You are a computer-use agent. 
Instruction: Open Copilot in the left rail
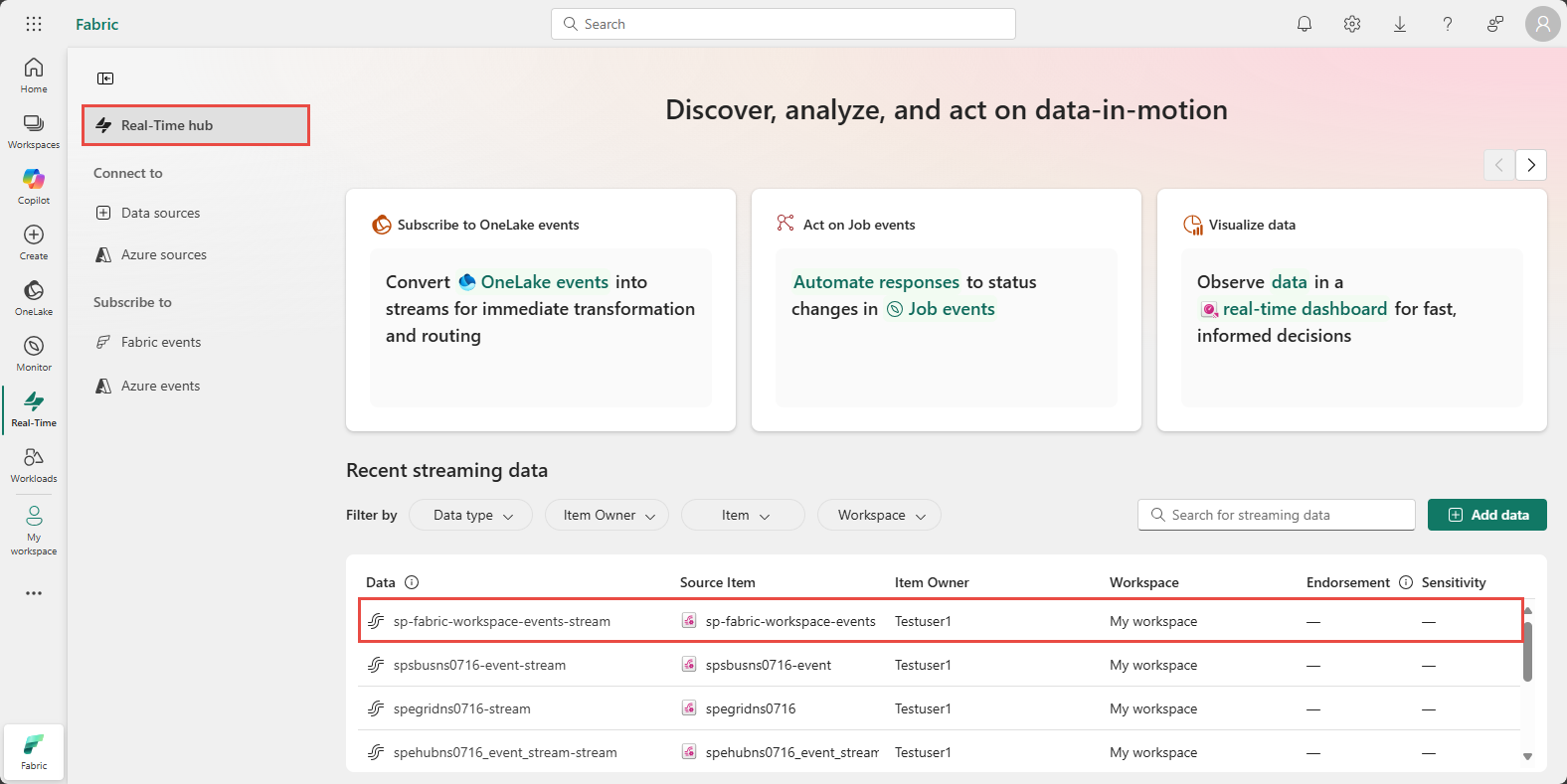[34, 186]
